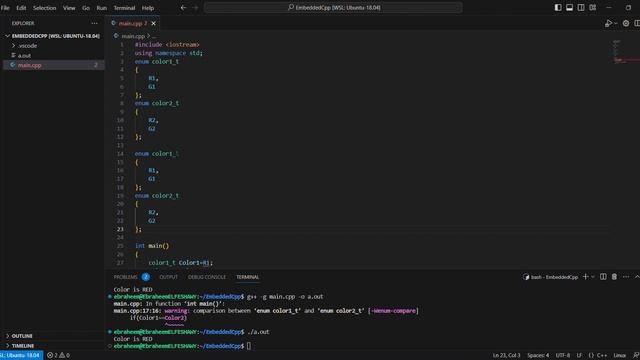Change indentation via Spaces: 4
Viewport: 640px width, 360px height.
(538, 355)
